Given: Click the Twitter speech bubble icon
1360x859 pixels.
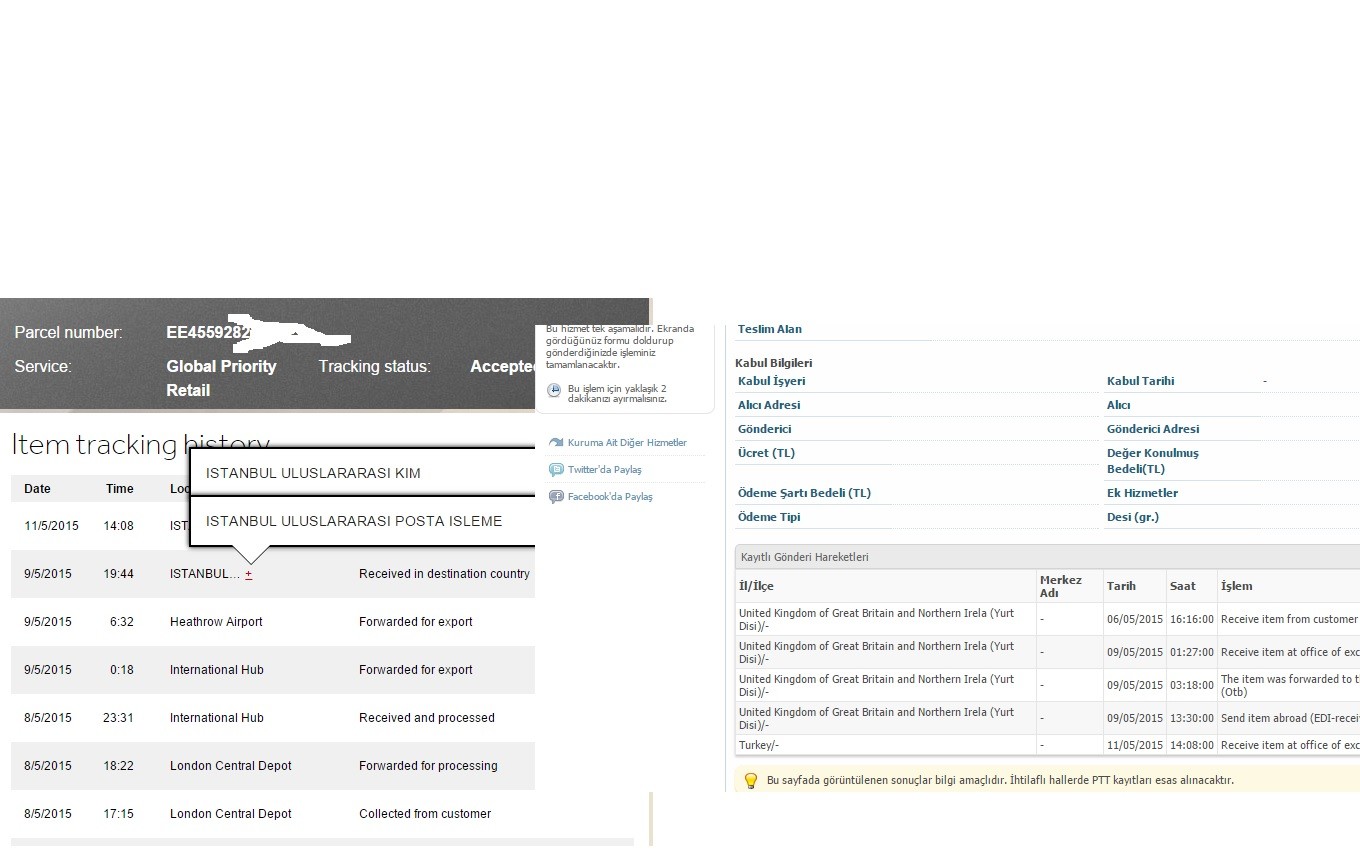Looking at the screenshot, I should click(x=556, y=470).
